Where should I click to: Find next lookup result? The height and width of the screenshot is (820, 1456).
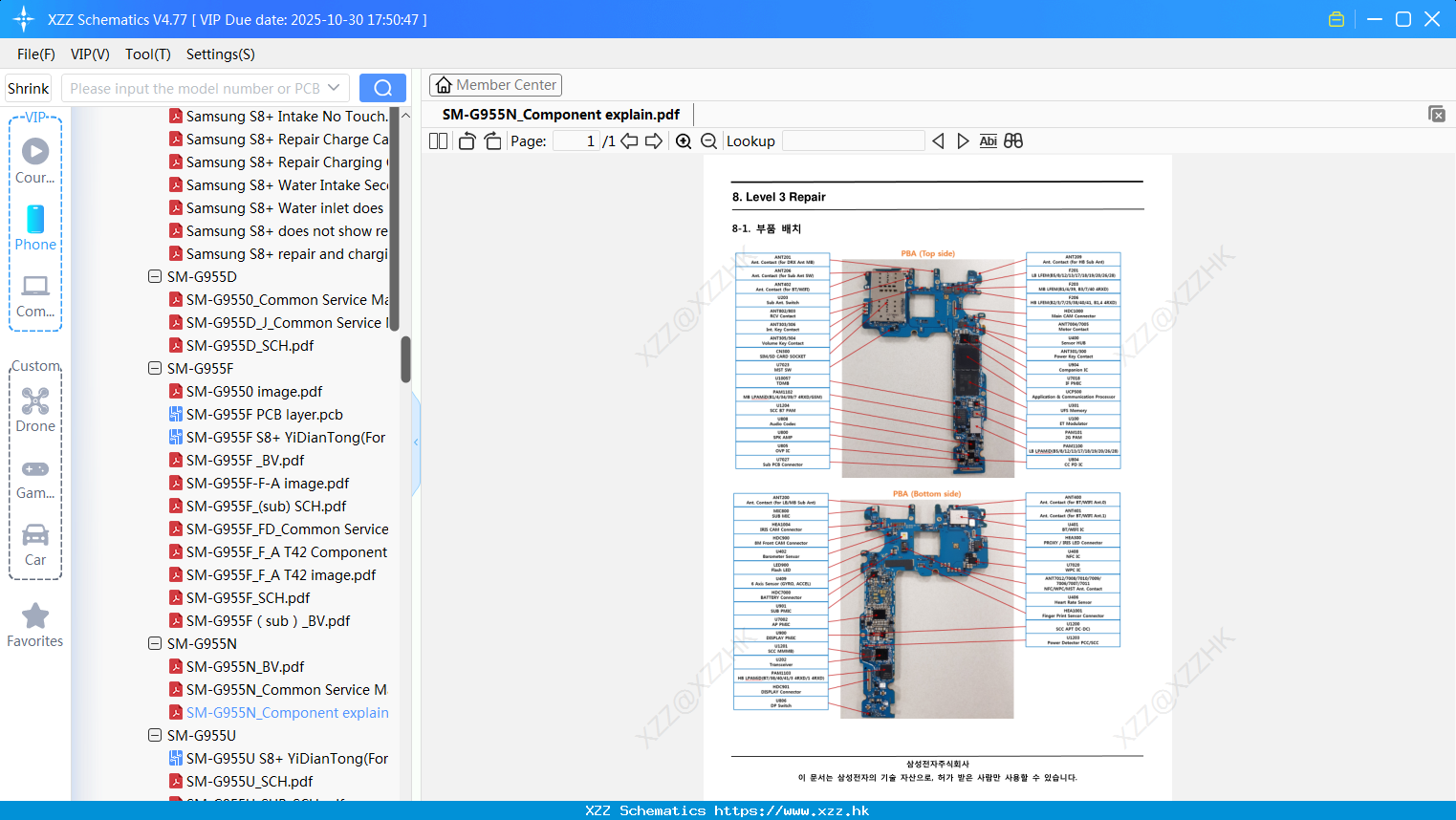click(x=963, y=140)
